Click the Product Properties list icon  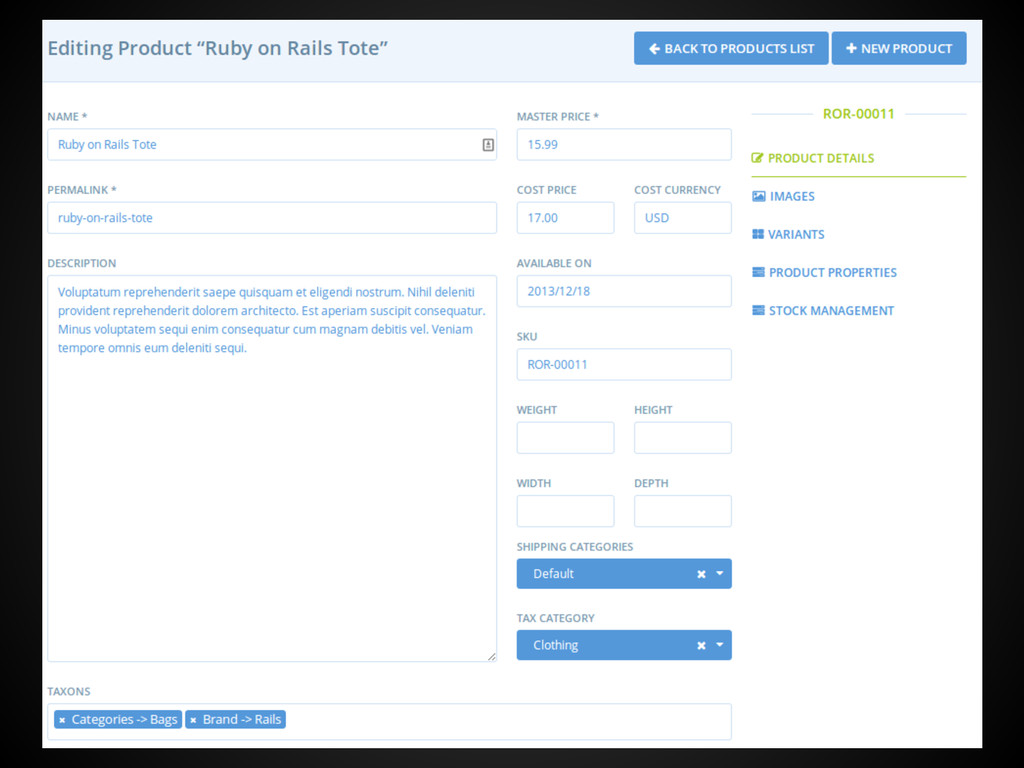[758, 272]
